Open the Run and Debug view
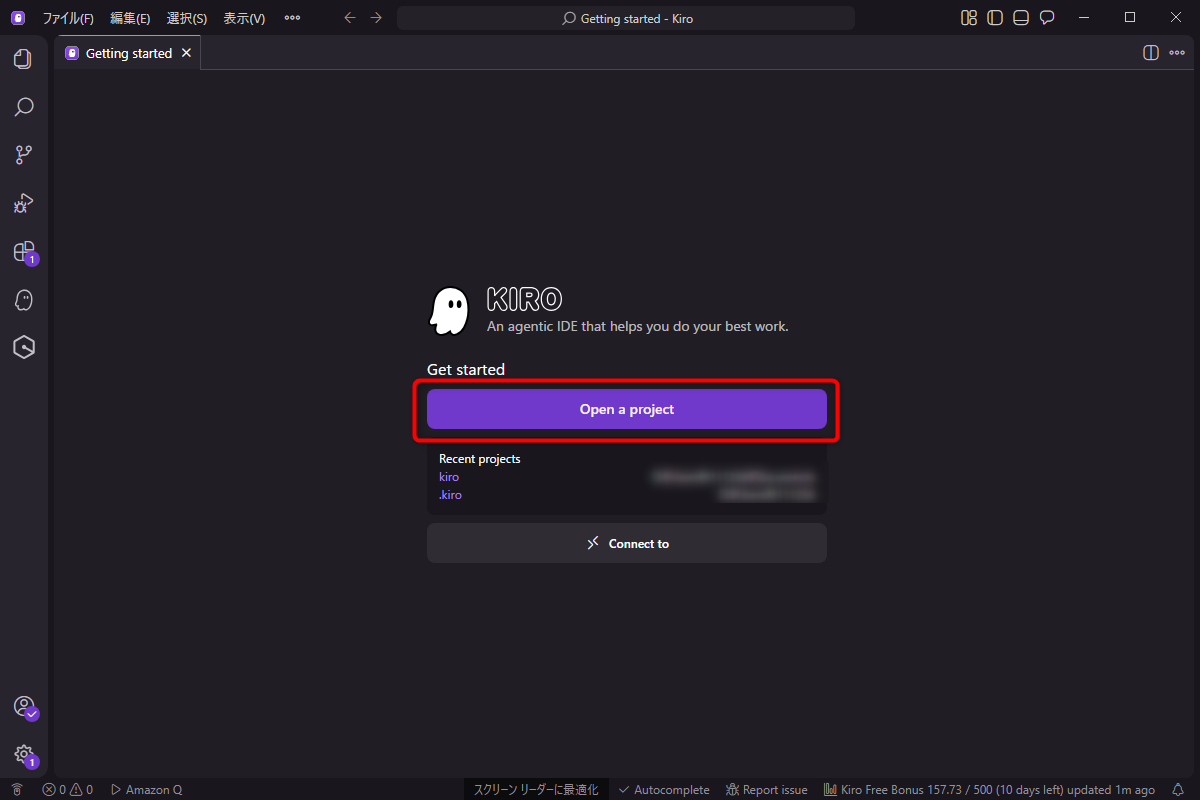The width and height of the screenshot is (1200, 800). (24, 203)
